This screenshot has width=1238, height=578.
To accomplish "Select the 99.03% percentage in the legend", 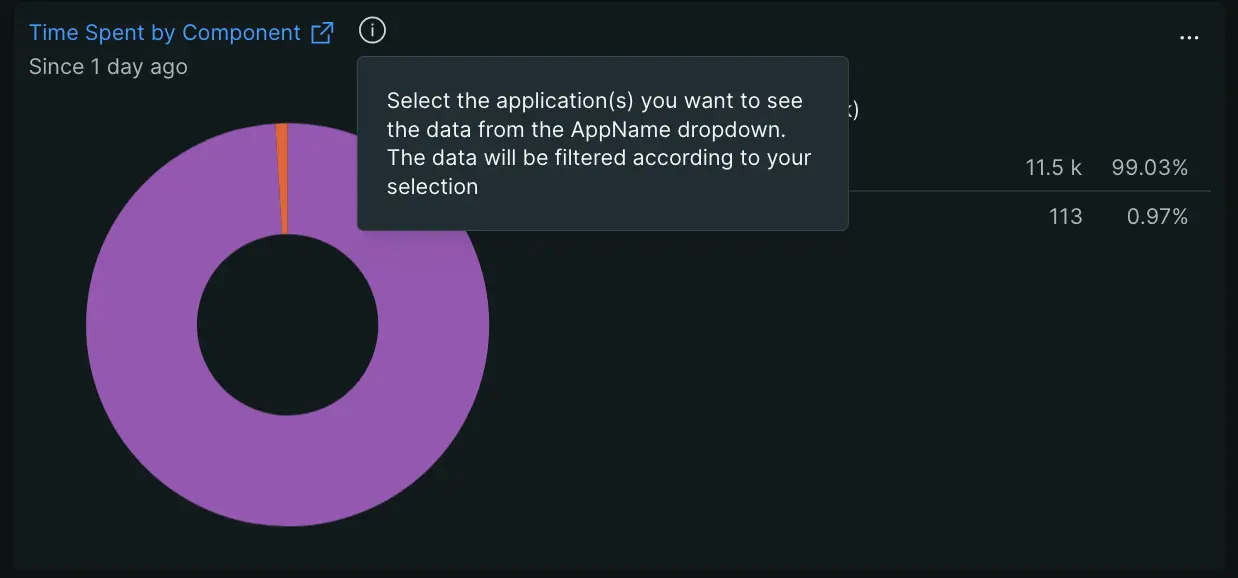I will pos(1149,168).
